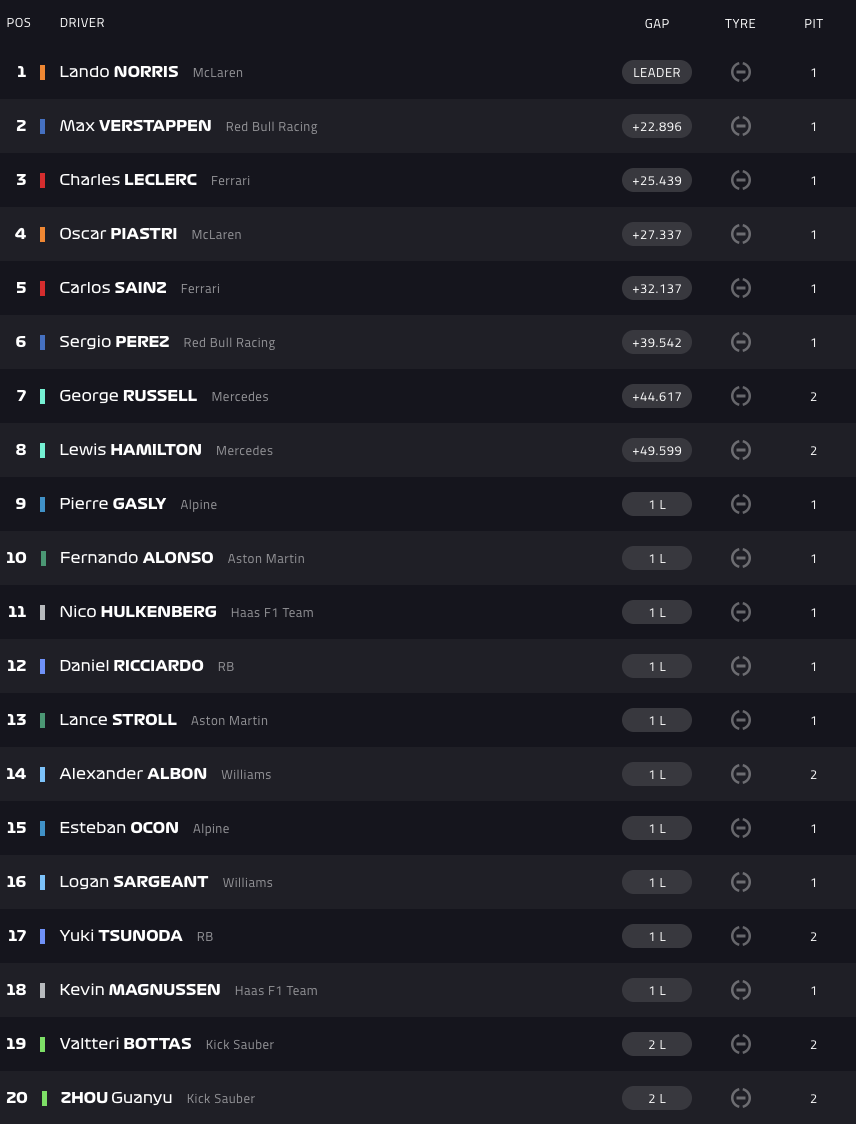
Task: Click the TYRE column header
Action: pyautogui.click(x=740, y=23)
